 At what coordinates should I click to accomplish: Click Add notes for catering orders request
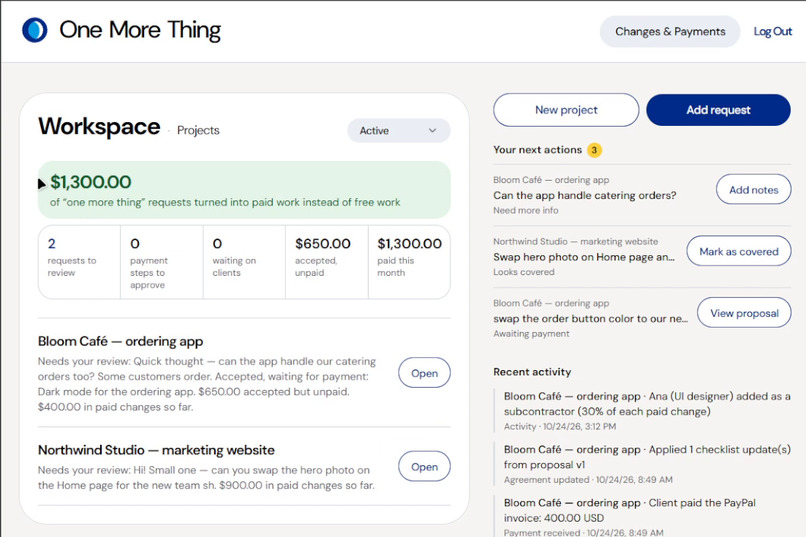pos(754,190)
